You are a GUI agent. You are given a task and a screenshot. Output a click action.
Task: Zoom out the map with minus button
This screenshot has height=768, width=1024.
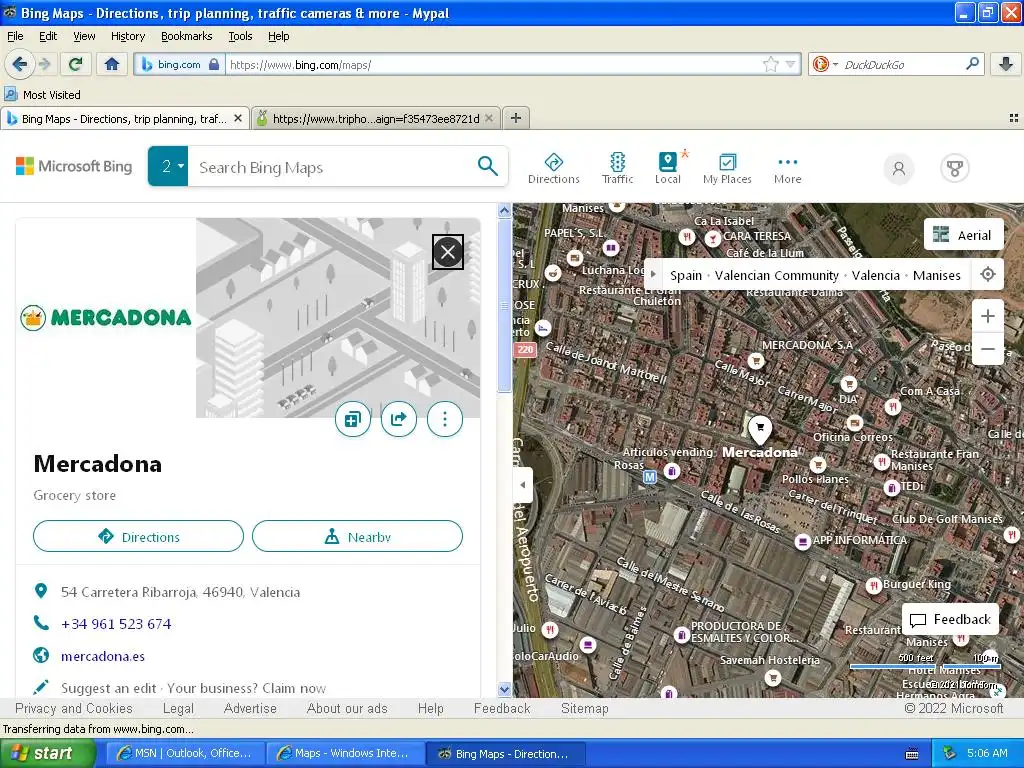pos(987,349)
